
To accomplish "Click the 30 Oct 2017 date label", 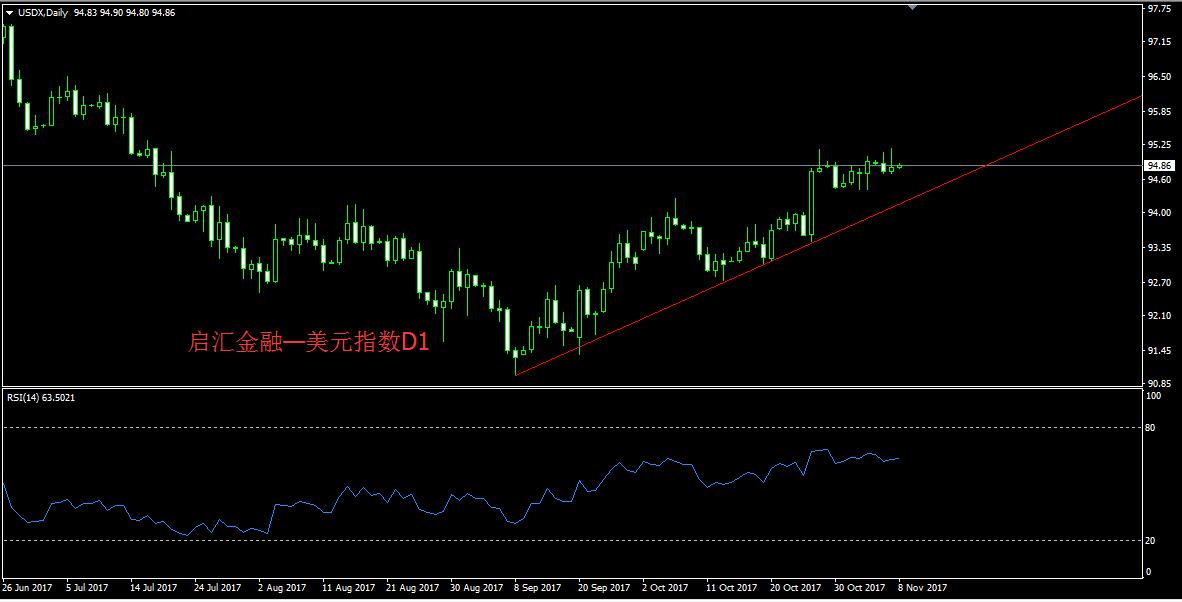I will point(859,588).
